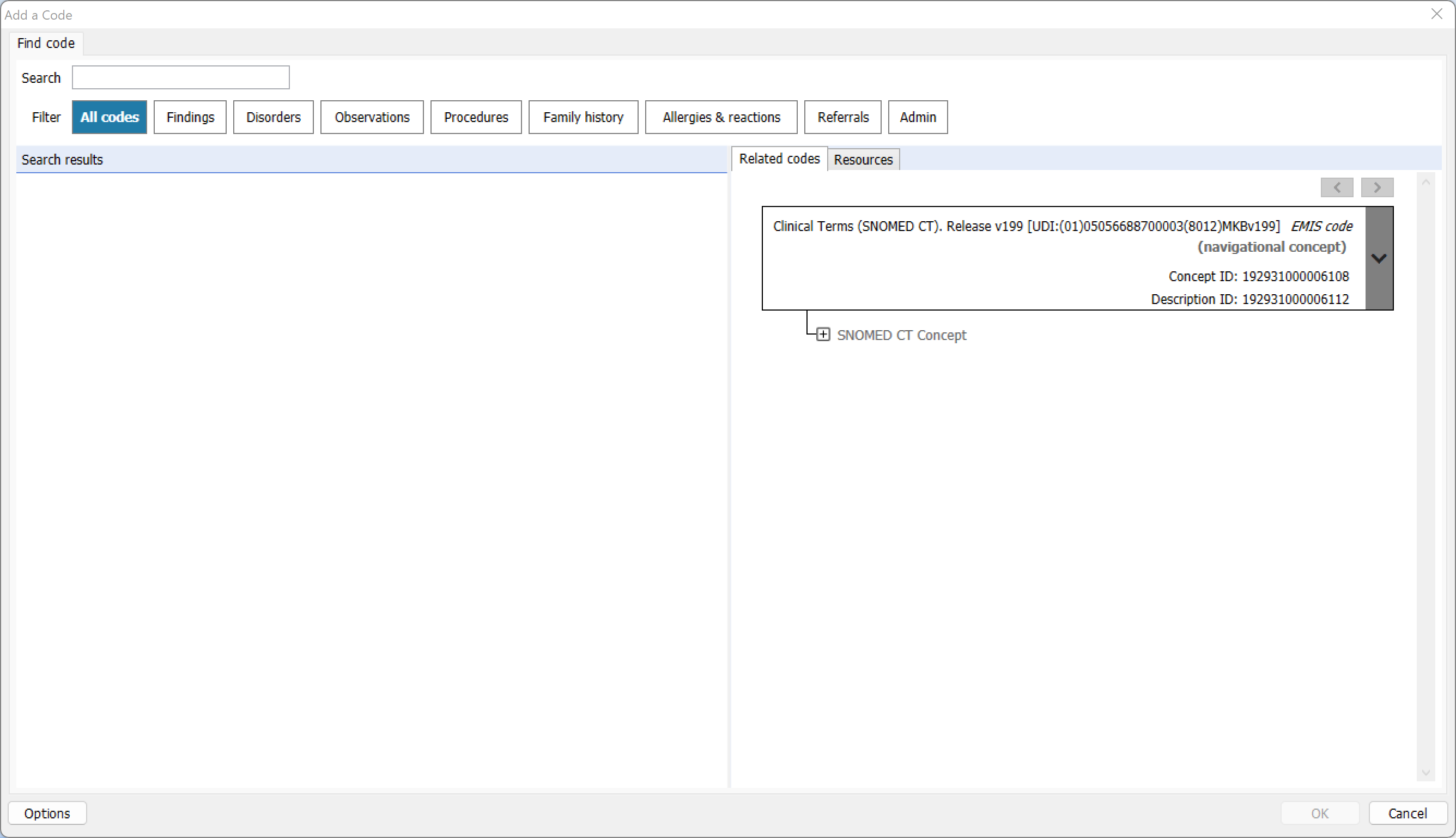The width and height of the screenshot is (1456, 838).
Task: Filter by Observations
Action: click(x=372, y=117)
